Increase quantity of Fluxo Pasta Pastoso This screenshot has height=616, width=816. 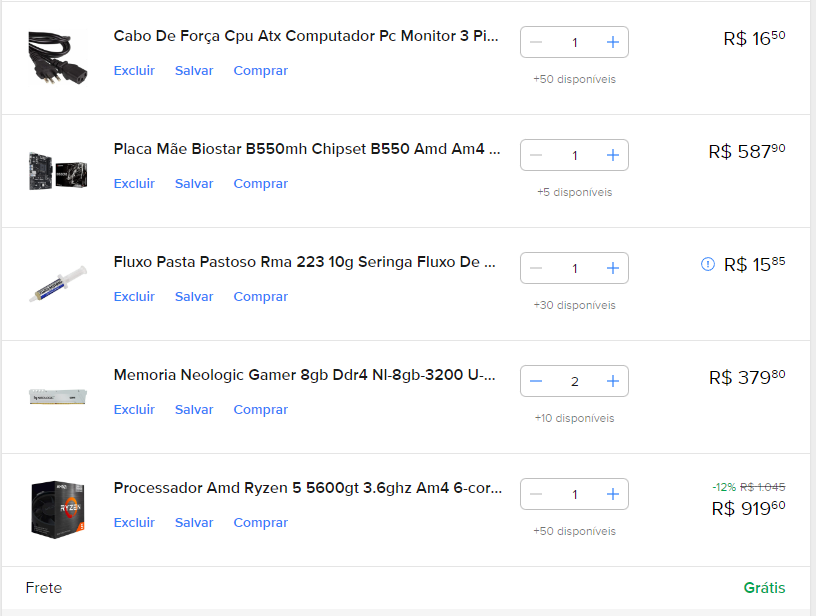pyautogui.click(x=613, y=268)
